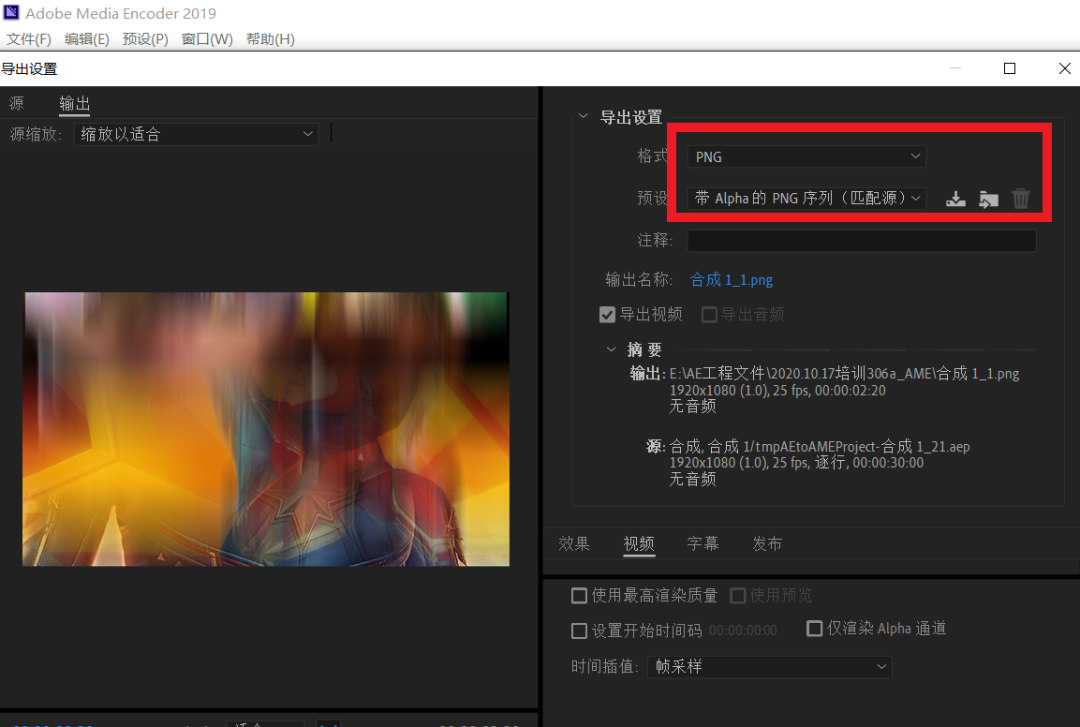
Task: Open the 文件(F) menu
Action: point(29,39)
